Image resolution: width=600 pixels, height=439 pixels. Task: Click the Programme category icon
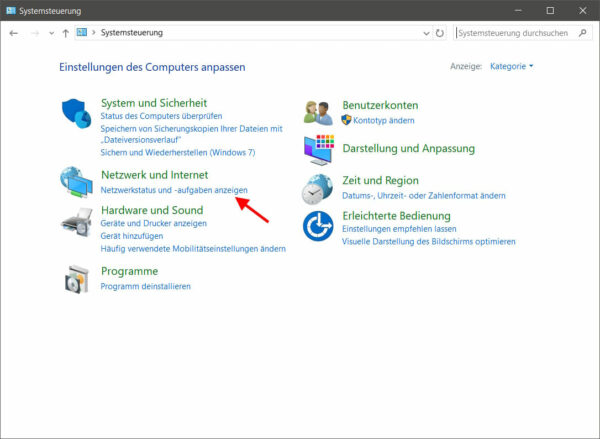point(77,279)
